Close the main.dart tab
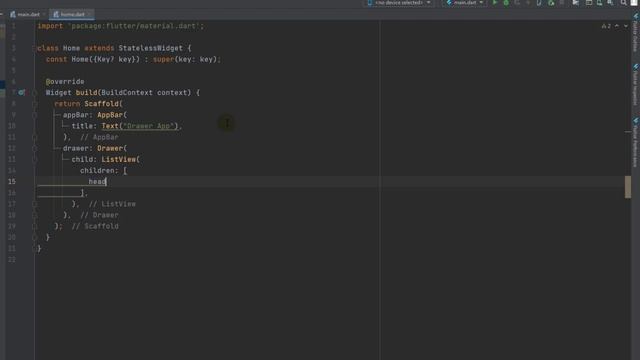The width and height of the screenshot is (640, 360). (44, 14)
